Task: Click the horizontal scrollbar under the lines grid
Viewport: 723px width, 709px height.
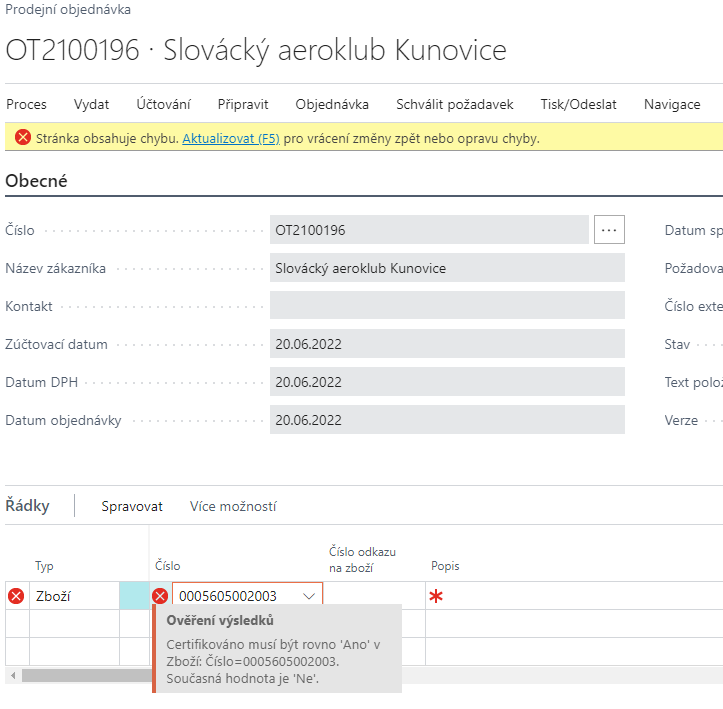Action: pos(80,675)
